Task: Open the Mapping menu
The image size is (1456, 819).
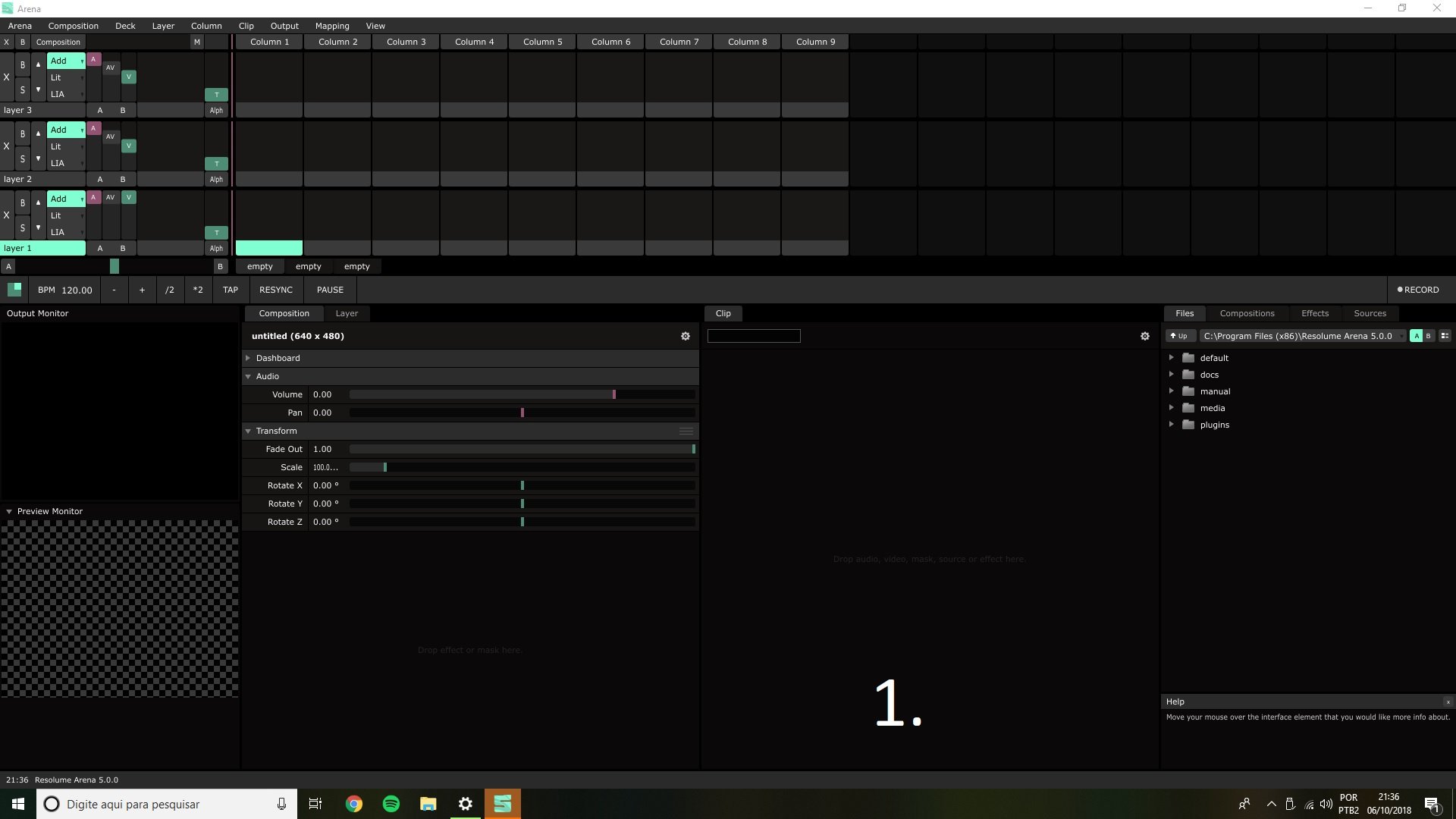Action: pos(332,26)
